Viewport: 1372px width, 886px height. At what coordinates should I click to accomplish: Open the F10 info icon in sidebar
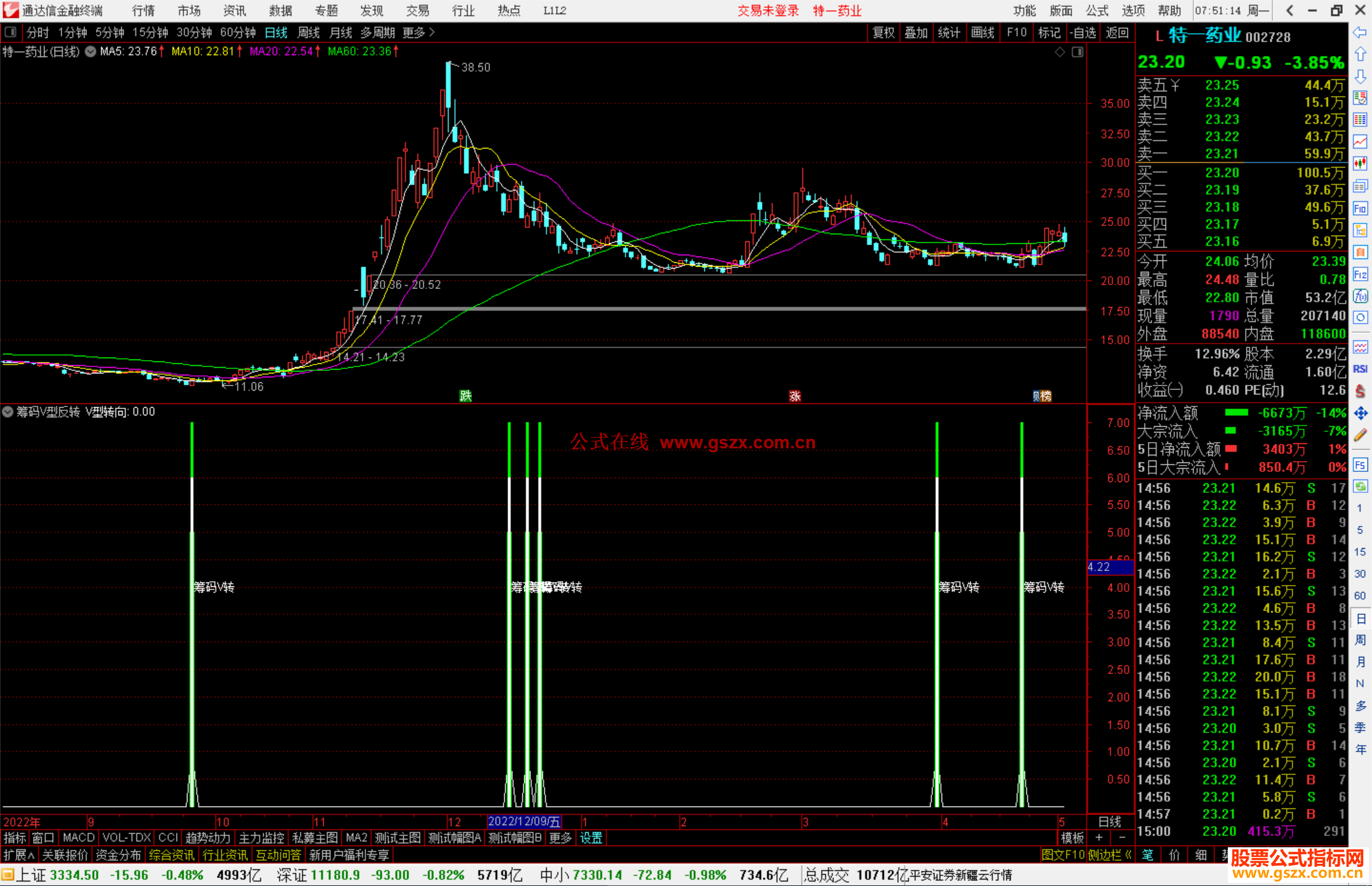click(1360, 208)
